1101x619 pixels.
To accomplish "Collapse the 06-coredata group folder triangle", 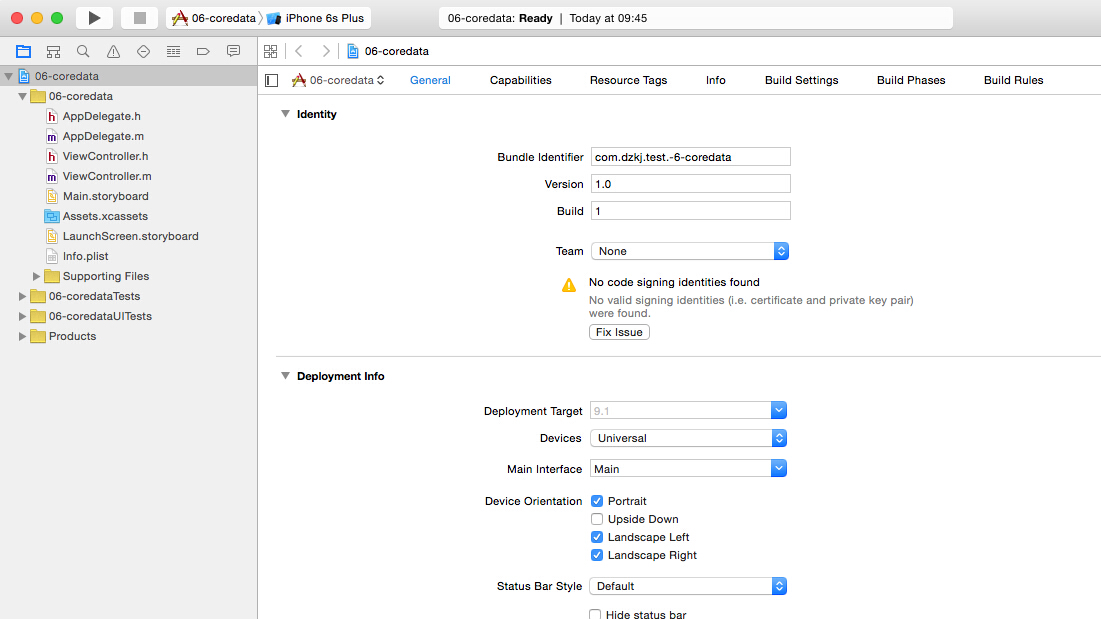I will [22, 96].
